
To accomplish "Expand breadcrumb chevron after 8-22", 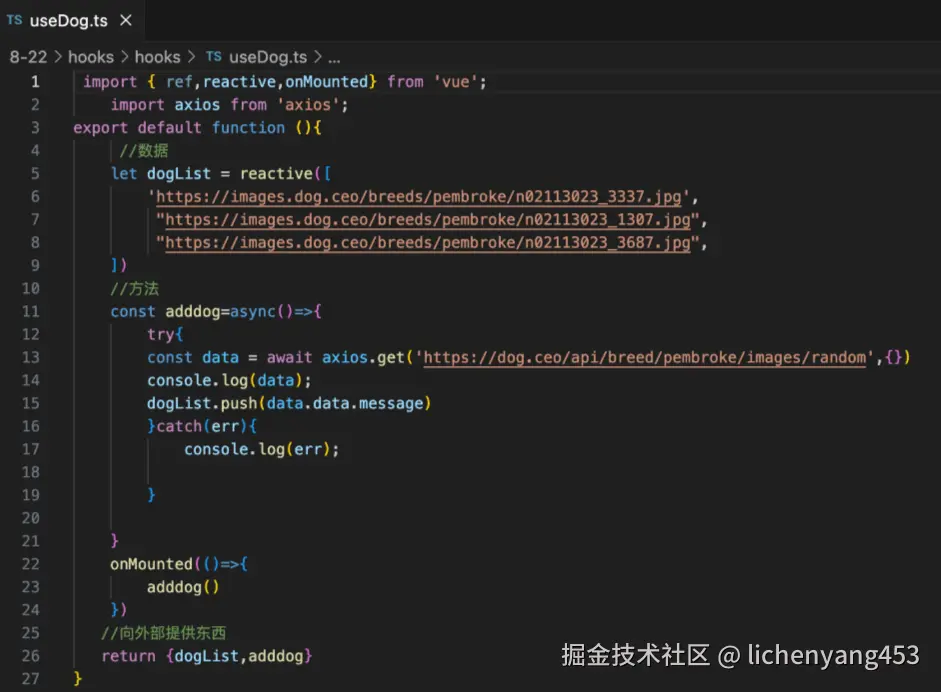I will point(58,57).
